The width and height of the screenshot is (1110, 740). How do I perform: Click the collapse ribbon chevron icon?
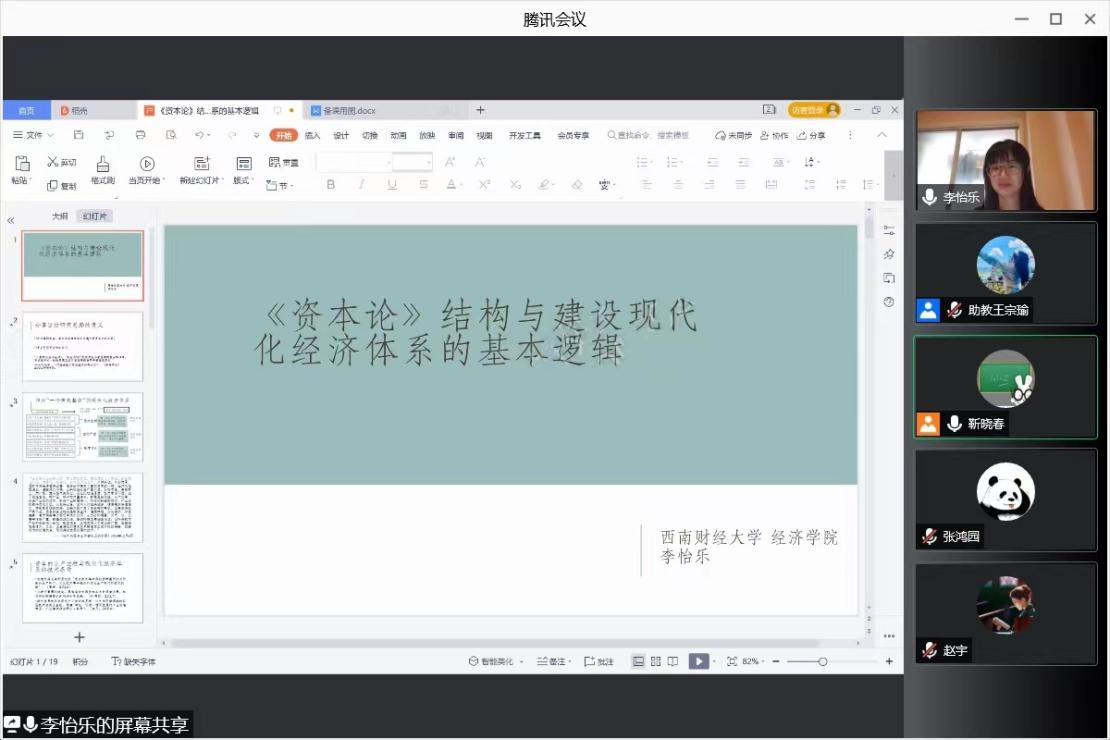tap(882, 135)
